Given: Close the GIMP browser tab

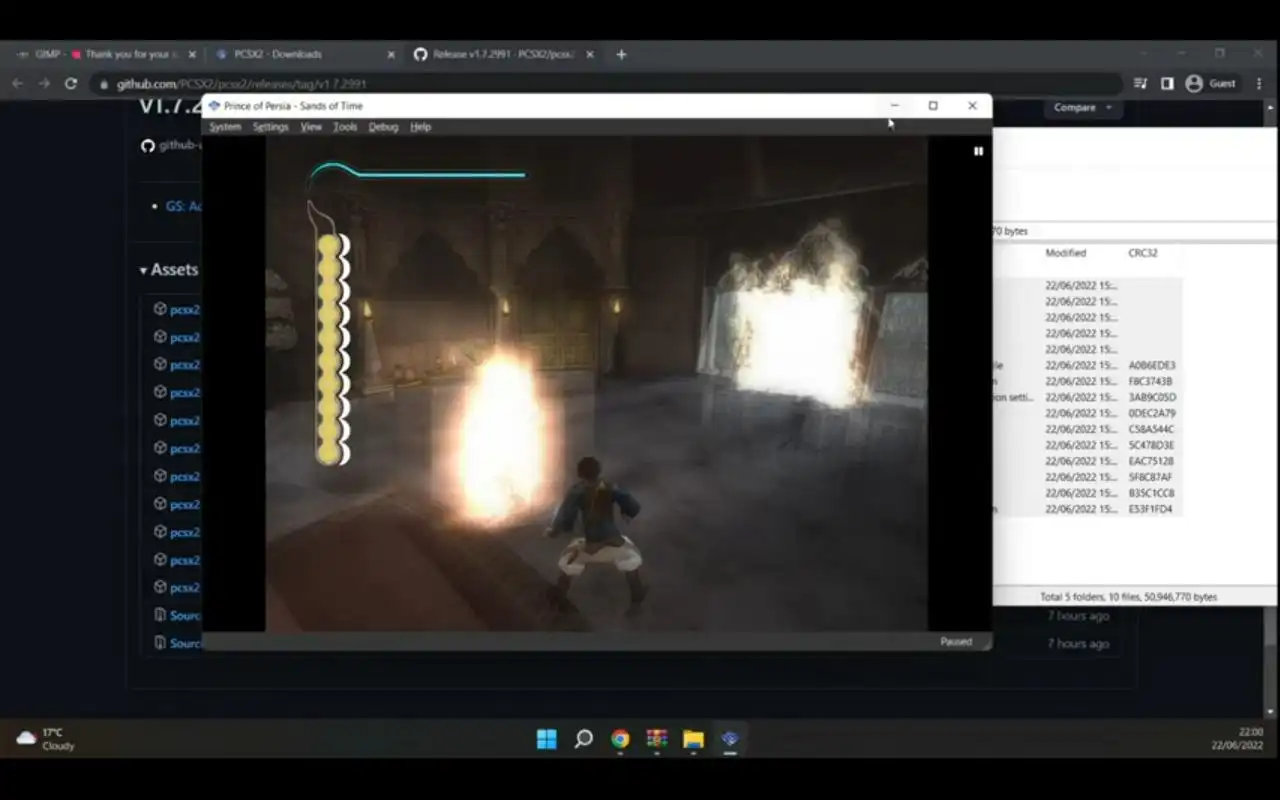Looking at the screenshot, I should [x=191, y=54].
